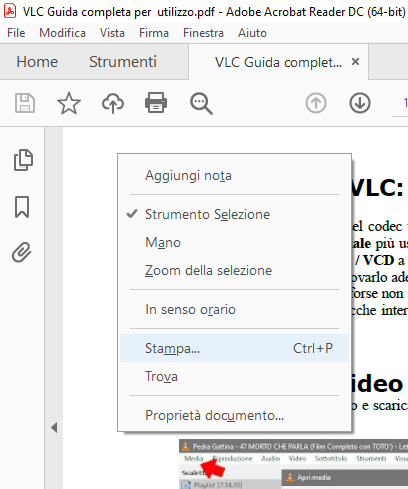The image size is (408, 489).
Task: Open the File menu
Action: click(16, 33)
